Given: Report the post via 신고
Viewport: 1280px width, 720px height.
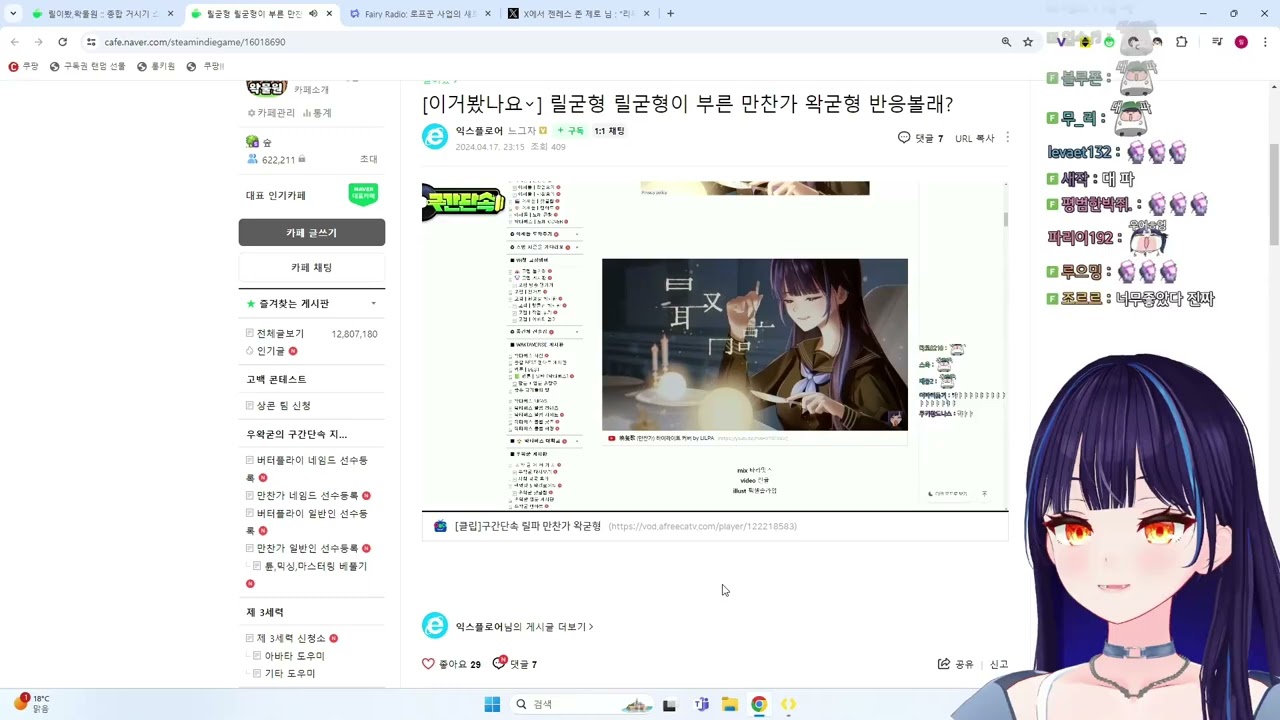Looking at the screenshot, I should [999, 665].
